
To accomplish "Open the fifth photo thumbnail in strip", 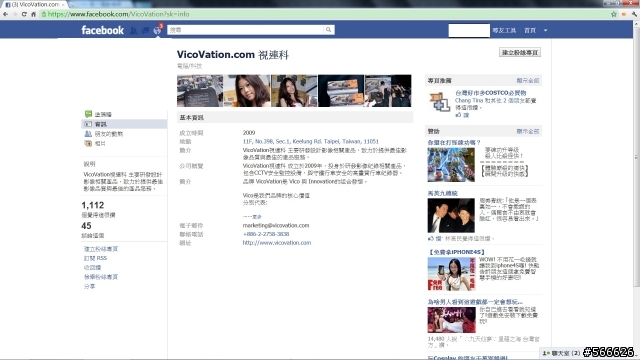I will point(388,91).
